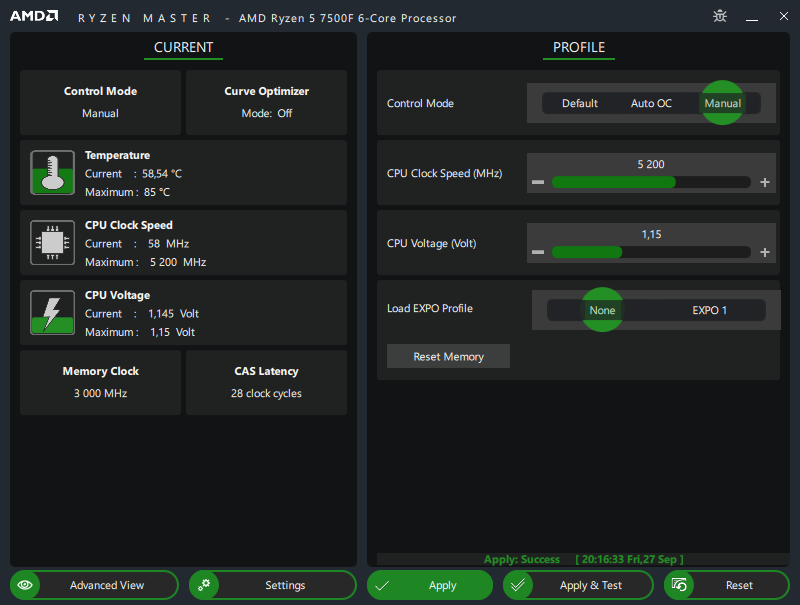Viewport: 800px width, 605px height.
Task: Open the bug report icon
Action: (720, 16)
